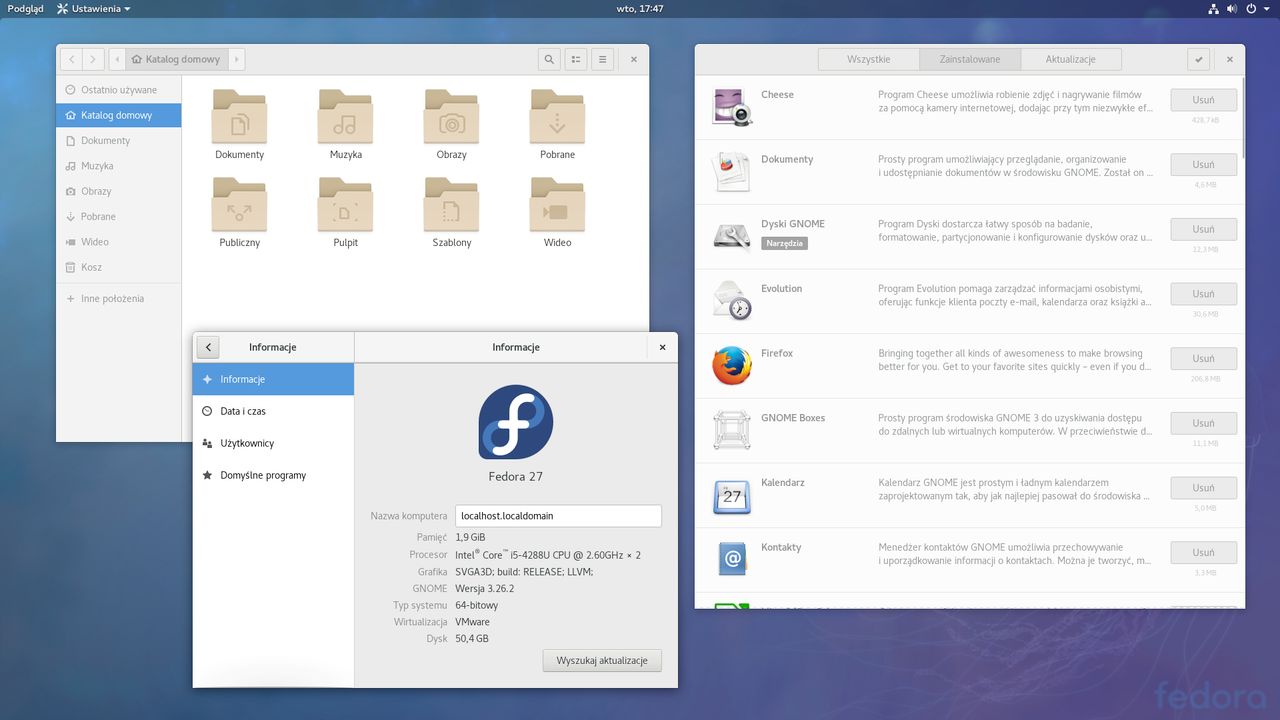Switch to the Aktualizacje tab
The image size is (1280, 720).
point(1070,60)
